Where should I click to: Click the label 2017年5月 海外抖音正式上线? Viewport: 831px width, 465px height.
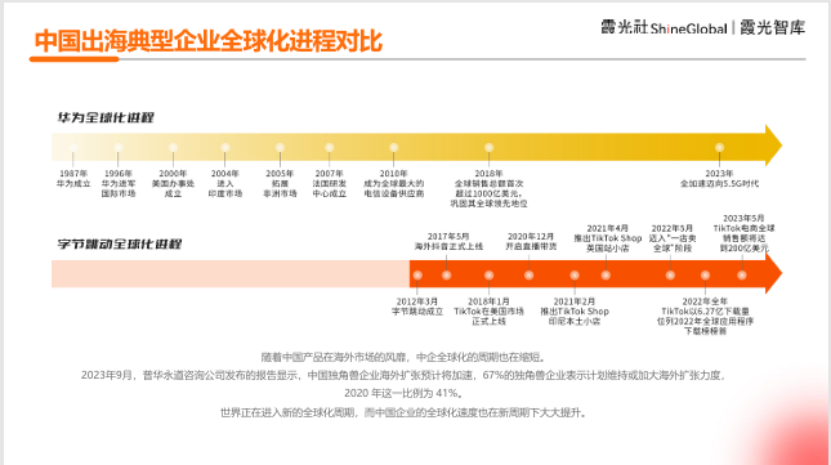click(448, 241)
